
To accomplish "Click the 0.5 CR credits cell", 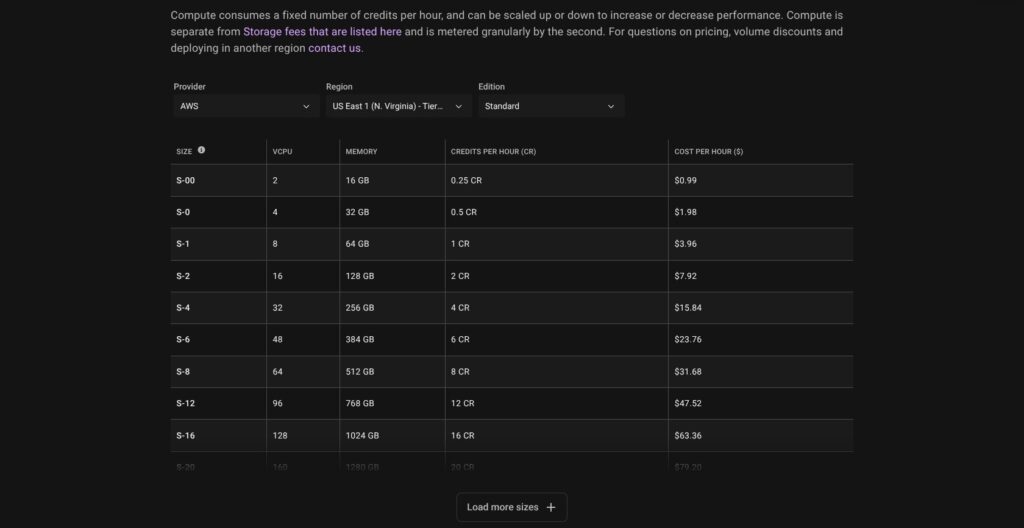I will (556, 212).
